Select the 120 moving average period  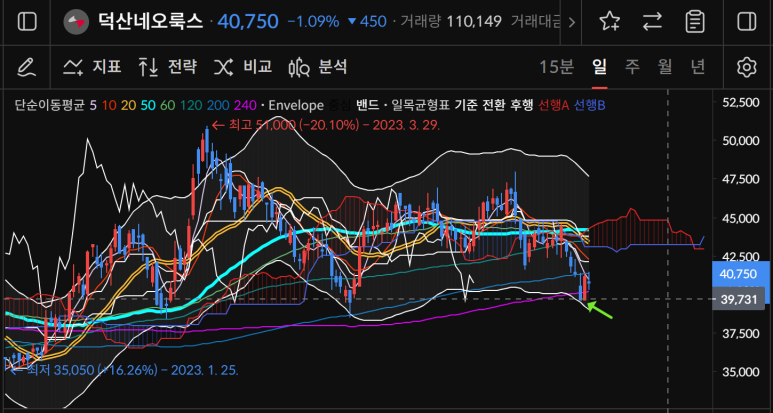click(191, 105)
